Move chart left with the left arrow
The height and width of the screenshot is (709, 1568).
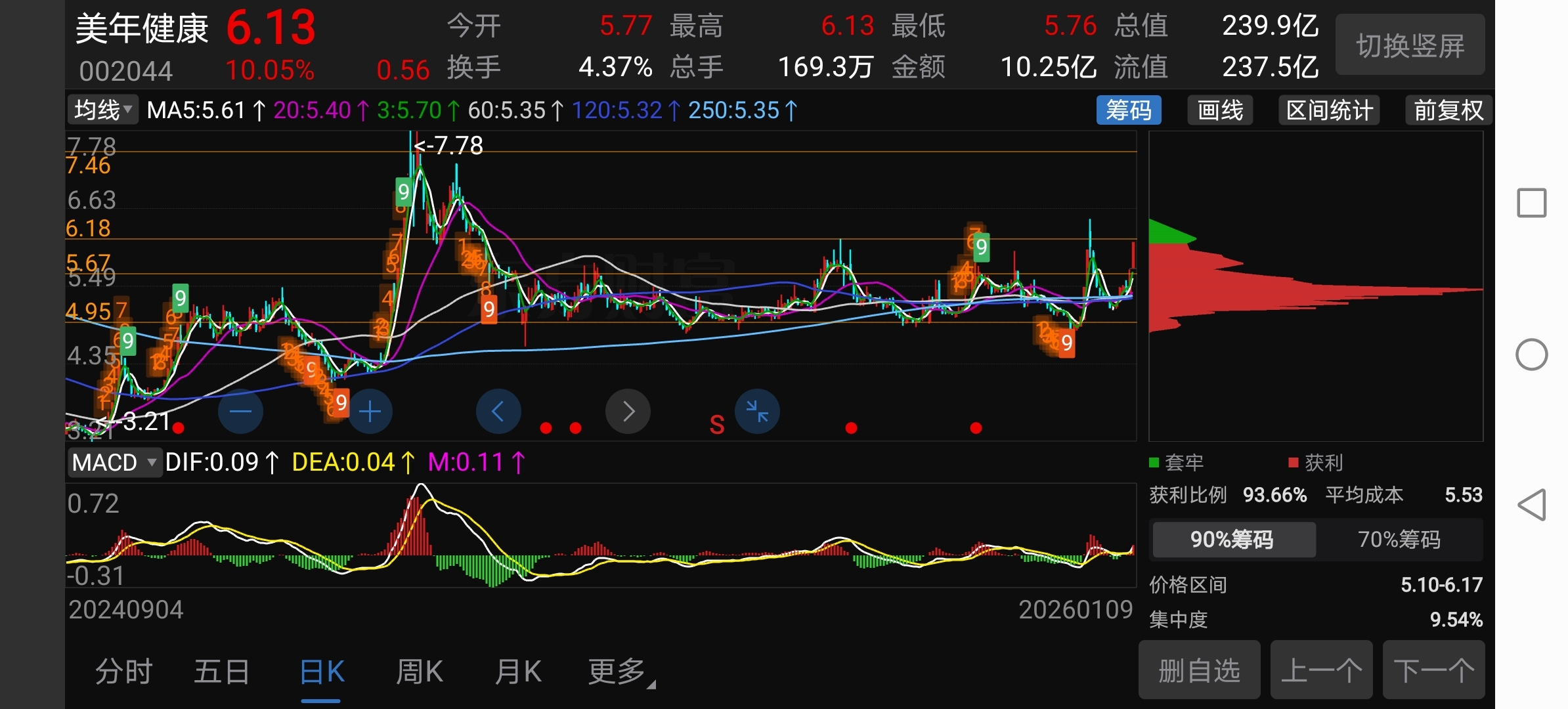point(498,412)
